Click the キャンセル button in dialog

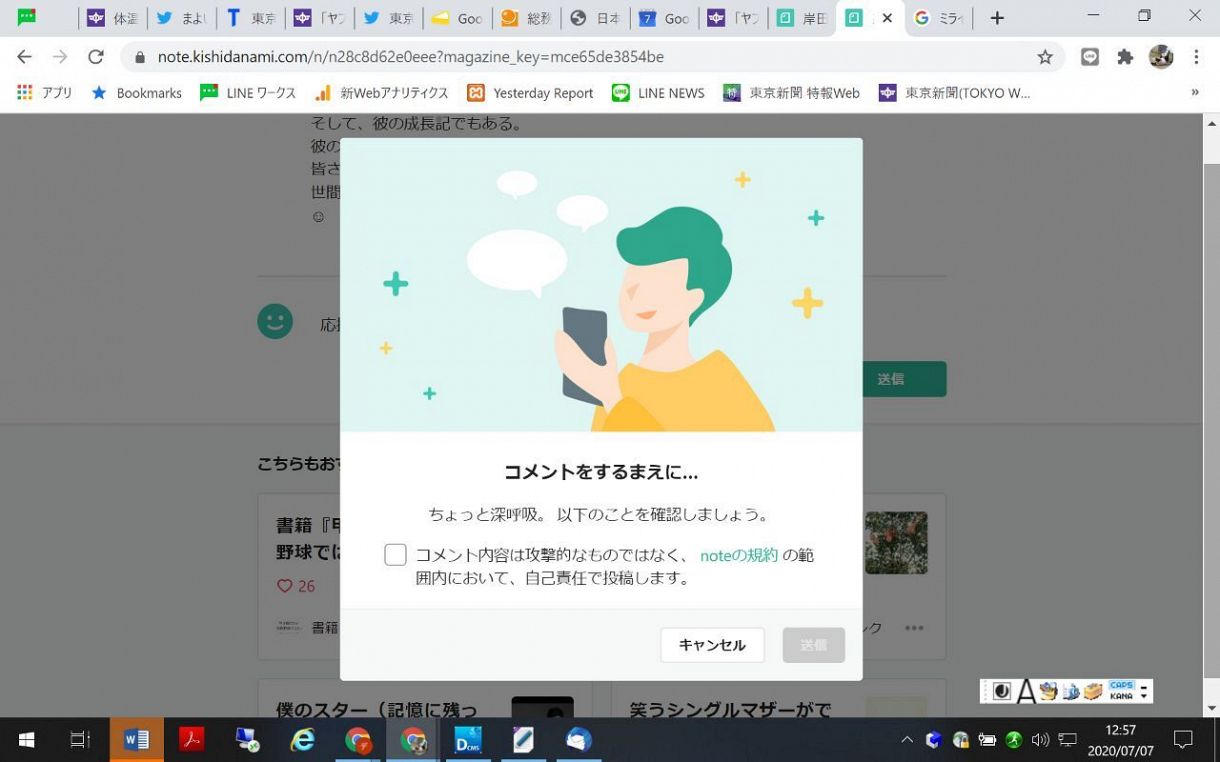coord(712,645)
